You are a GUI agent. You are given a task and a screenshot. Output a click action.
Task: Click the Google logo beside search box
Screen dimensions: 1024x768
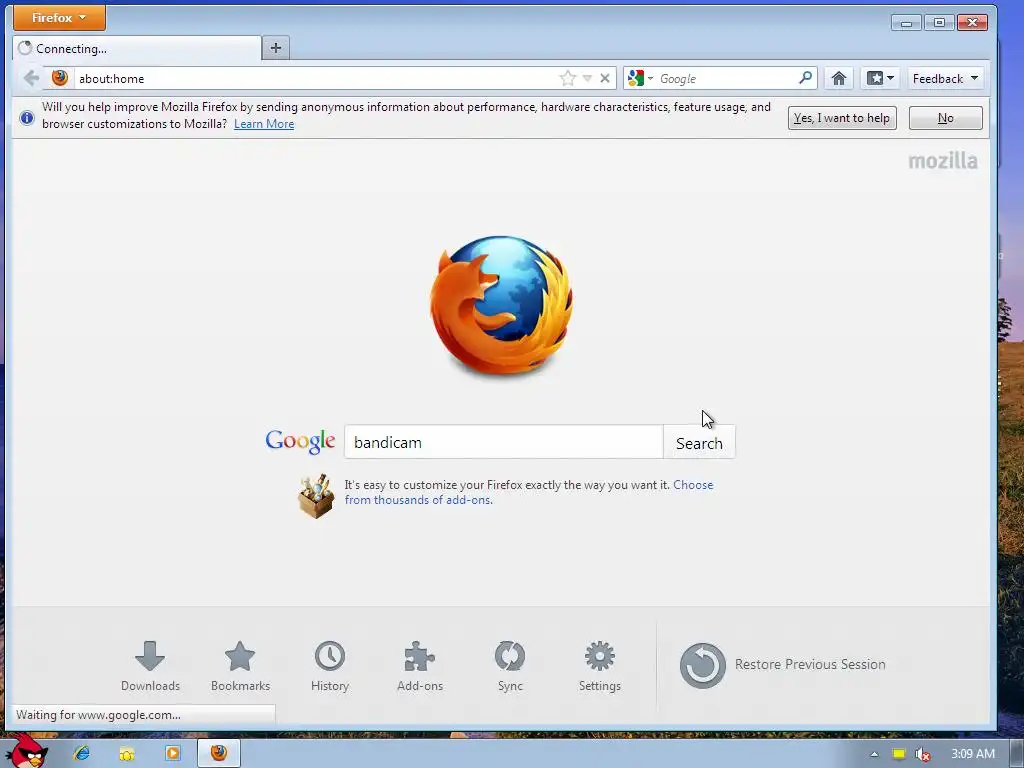300,441
